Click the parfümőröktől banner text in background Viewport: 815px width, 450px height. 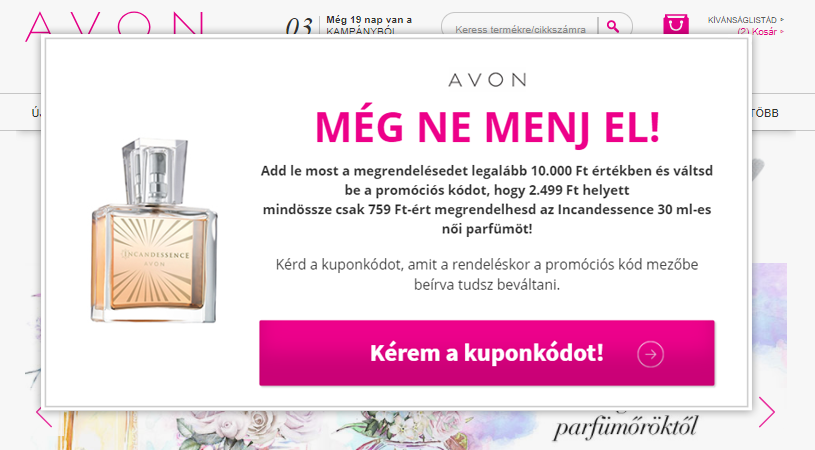[625, 427]
